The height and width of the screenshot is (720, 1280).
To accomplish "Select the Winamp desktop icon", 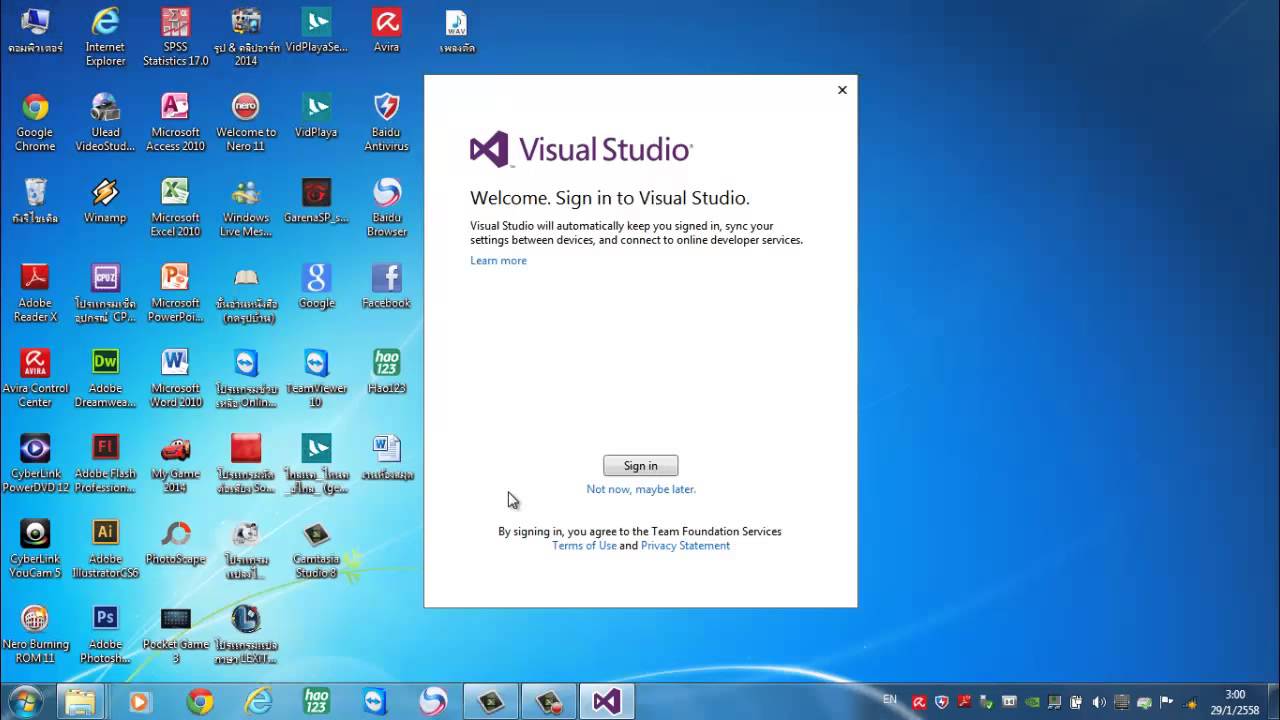I will pyautogui.click(x=105, y=200).
